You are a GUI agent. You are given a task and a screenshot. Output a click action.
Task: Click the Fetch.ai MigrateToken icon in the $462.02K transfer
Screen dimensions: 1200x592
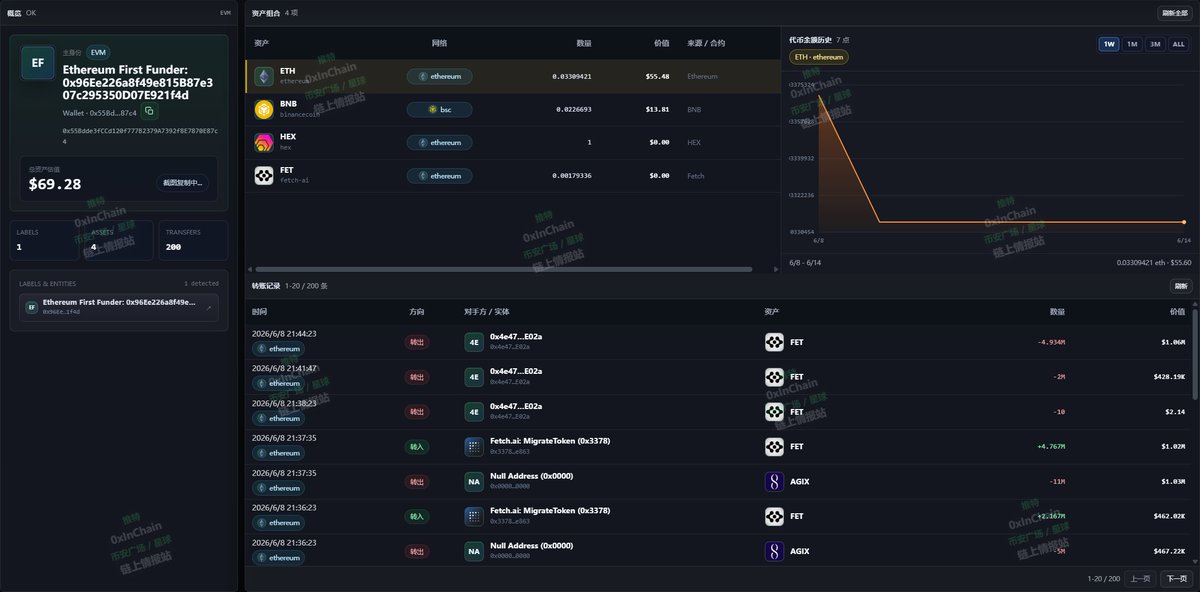click(474, 516)
